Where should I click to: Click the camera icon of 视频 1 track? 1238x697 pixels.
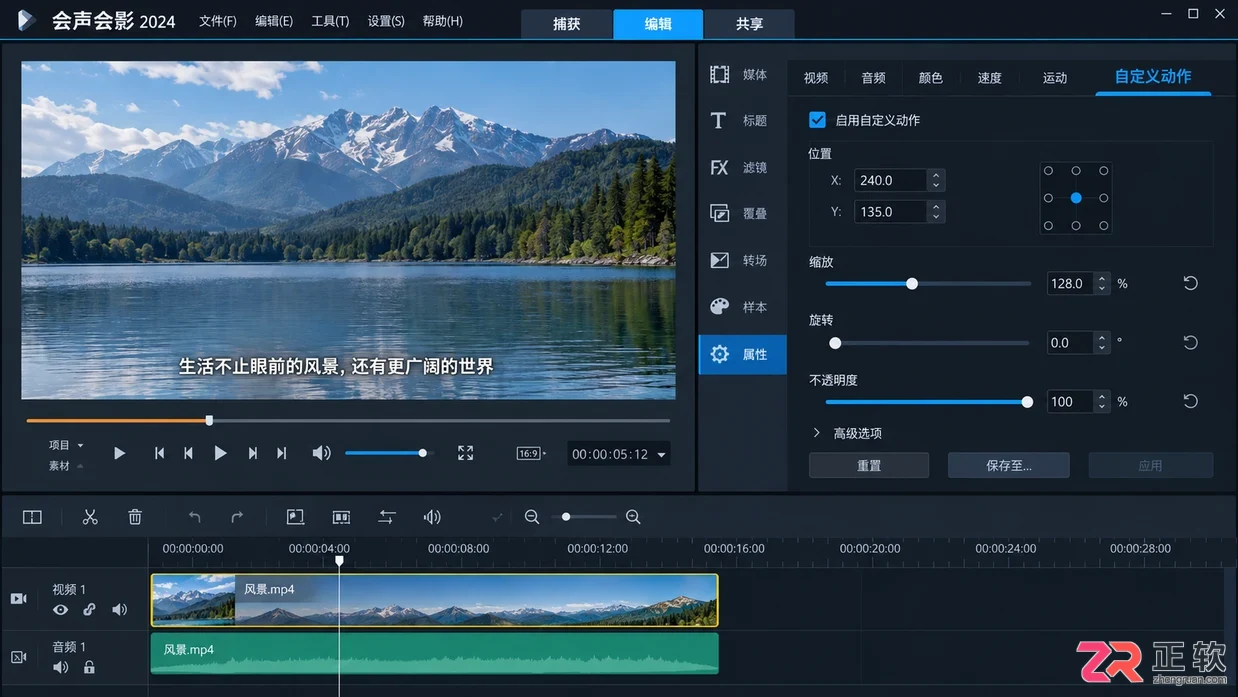pyautogui.click(x=18, y=598)
